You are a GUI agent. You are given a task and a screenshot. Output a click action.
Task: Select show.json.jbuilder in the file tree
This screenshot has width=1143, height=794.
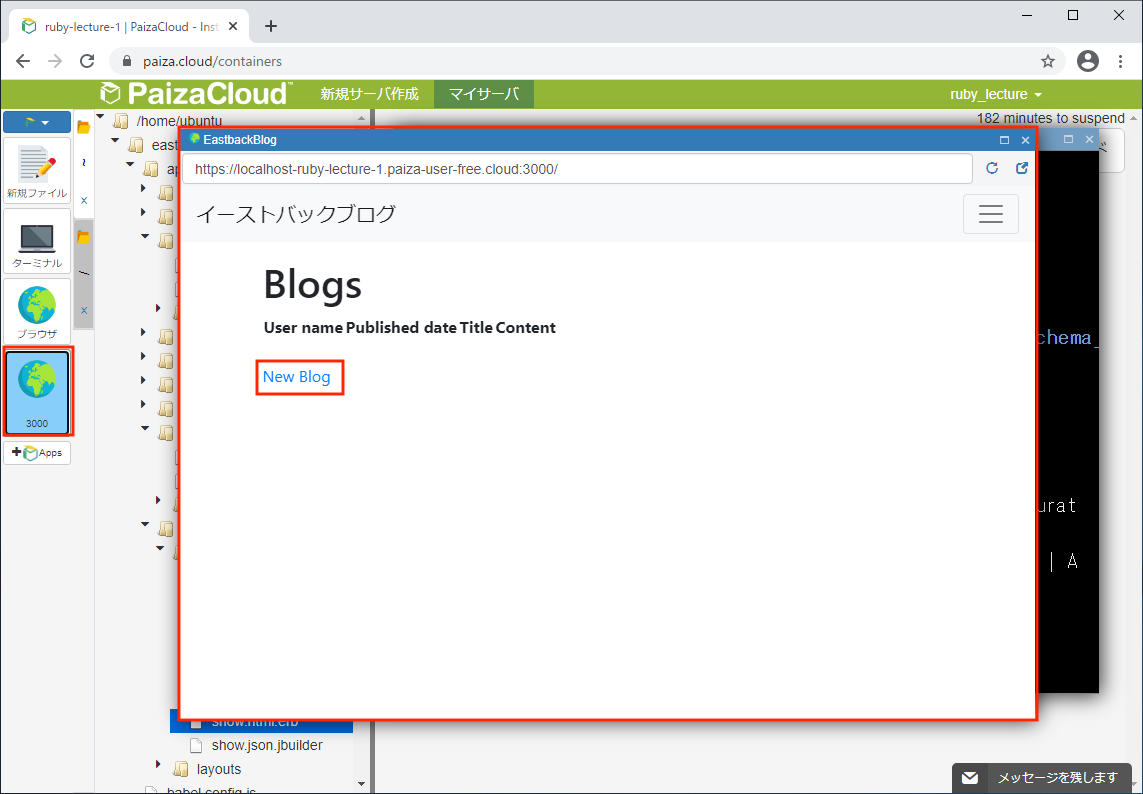267,745
